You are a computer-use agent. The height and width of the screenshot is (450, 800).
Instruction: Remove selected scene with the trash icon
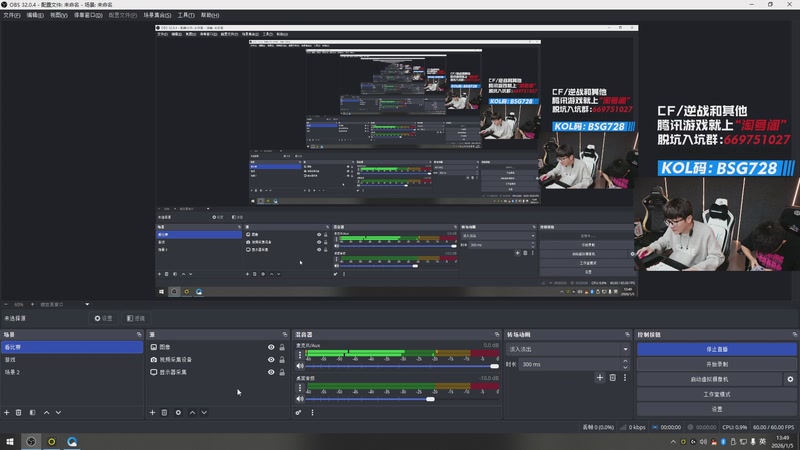pyautogui.click(x=18, y=412)
